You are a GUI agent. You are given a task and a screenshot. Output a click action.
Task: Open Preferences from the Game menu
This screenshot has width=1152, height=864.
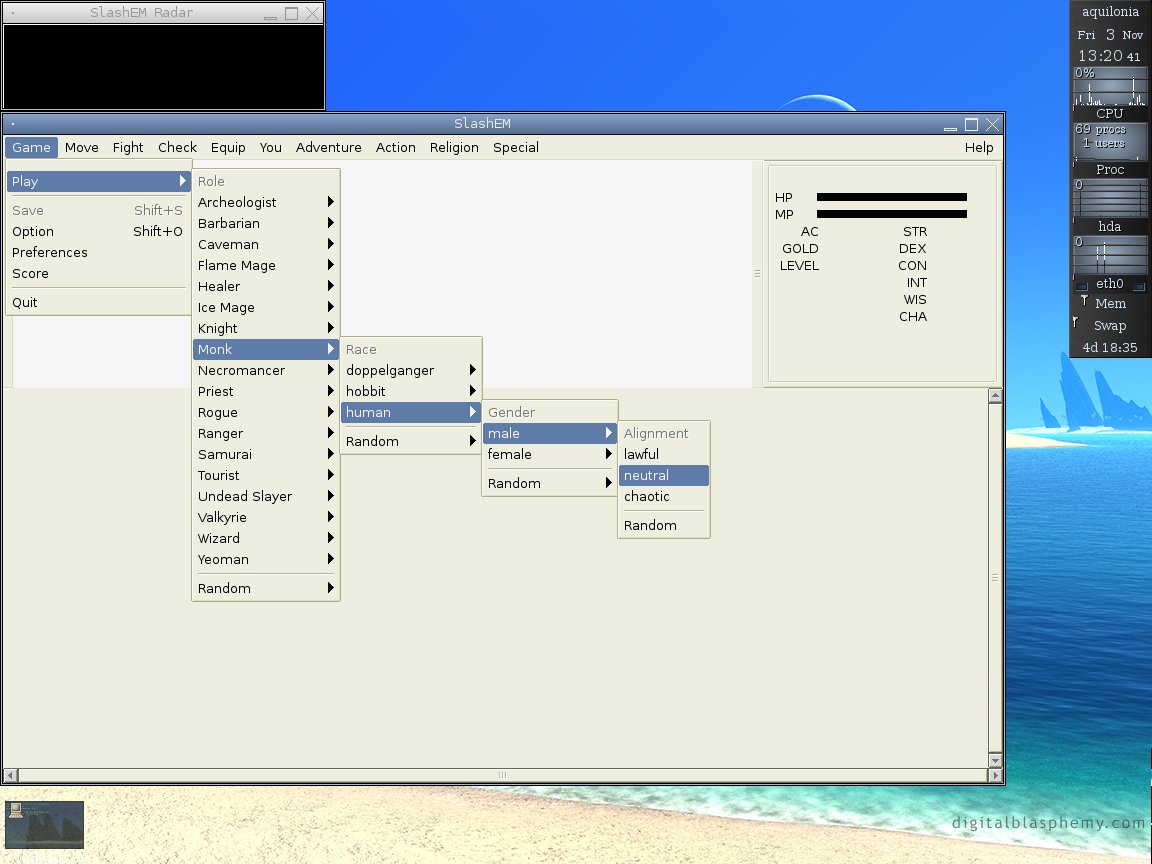point(50,253)
